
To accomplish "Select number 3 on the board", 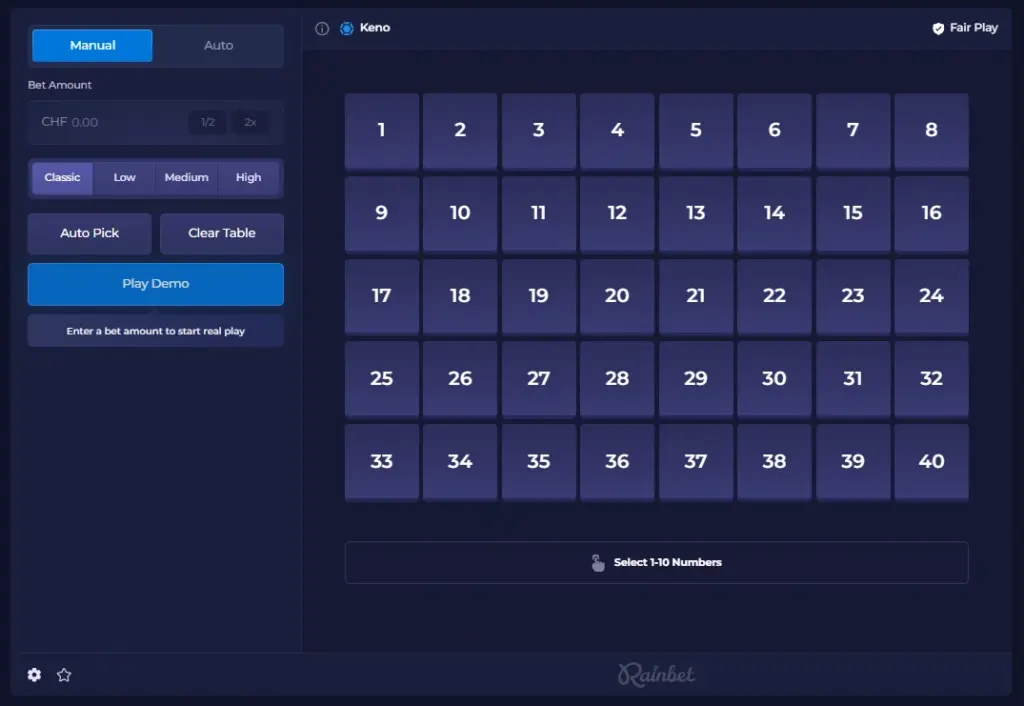I will pyautogui.click(x=539, y=131).
